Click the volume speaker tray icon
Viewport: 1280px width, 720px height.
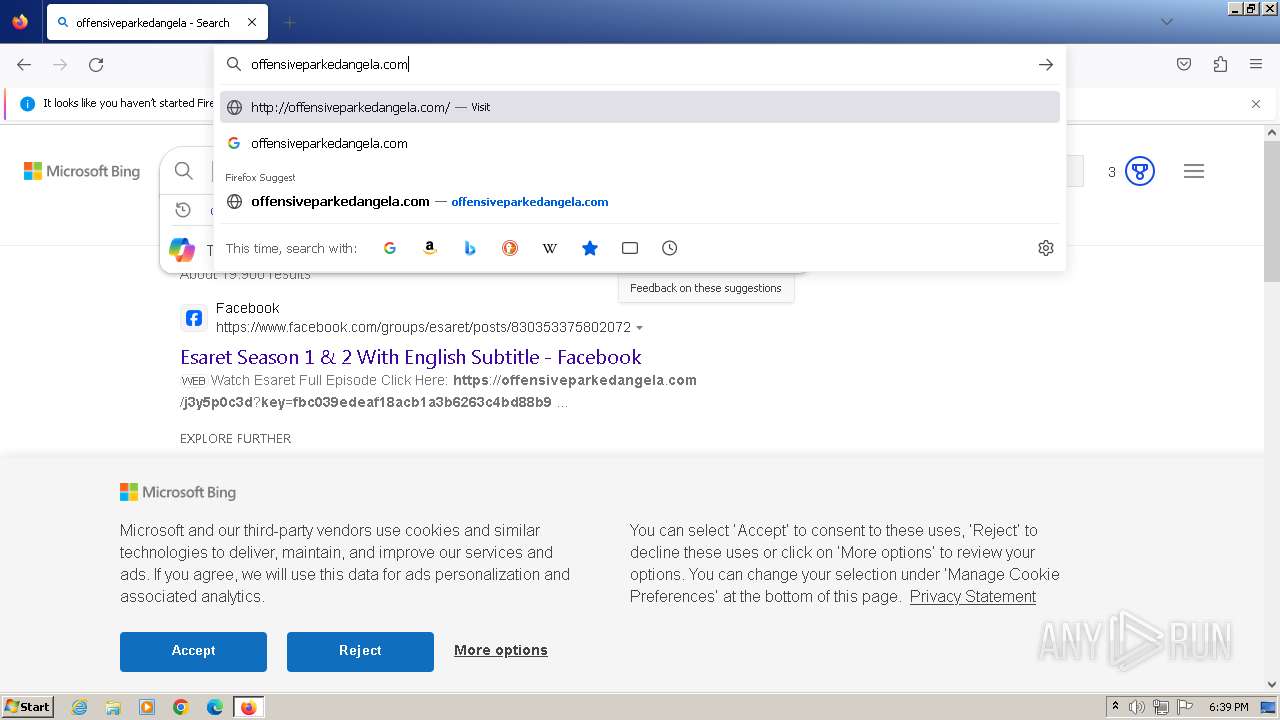pyautogui.click(x=1137, y=707)
